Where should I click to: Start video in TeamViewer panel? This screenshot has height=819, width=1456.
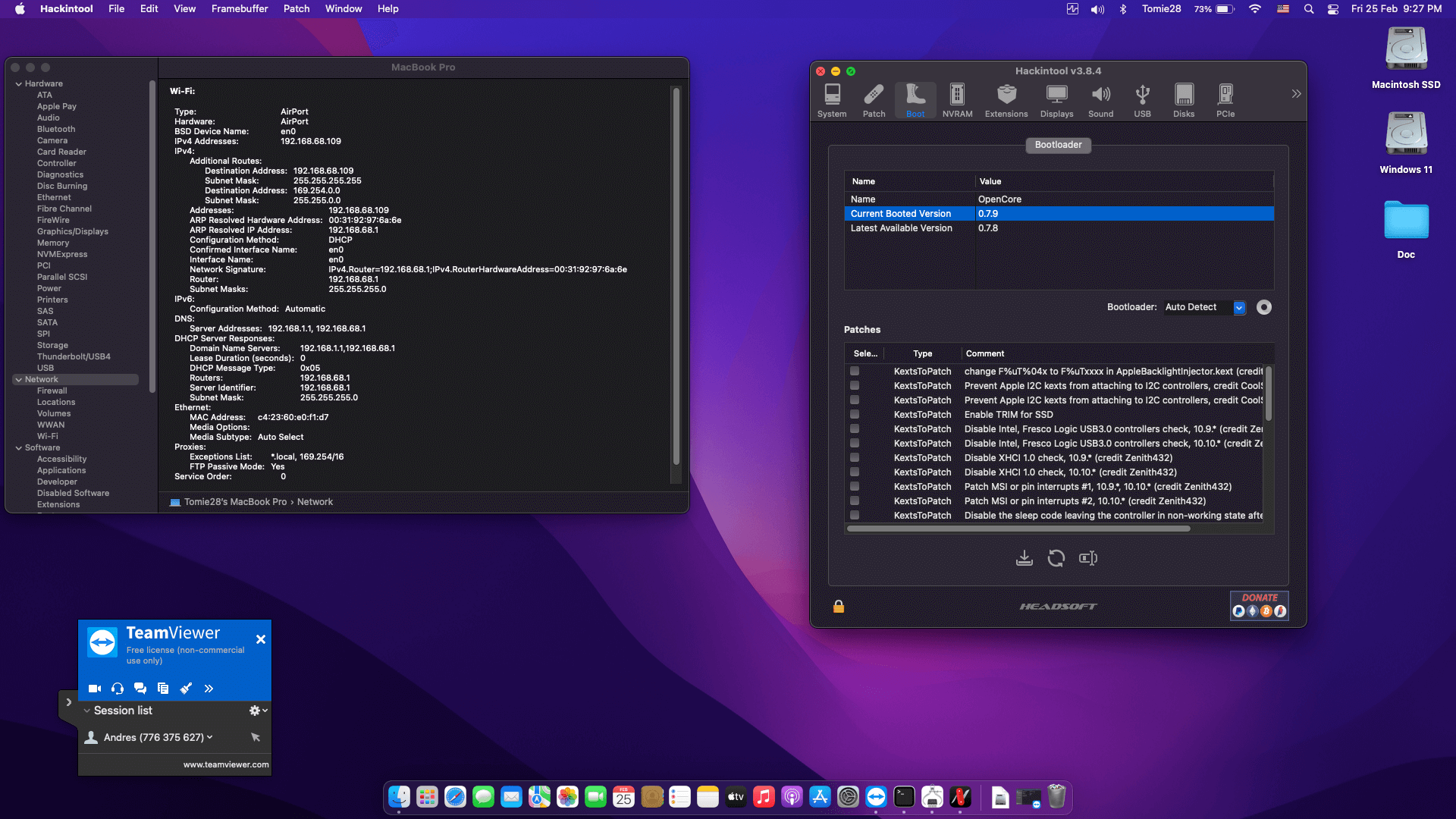click(95, 689)
